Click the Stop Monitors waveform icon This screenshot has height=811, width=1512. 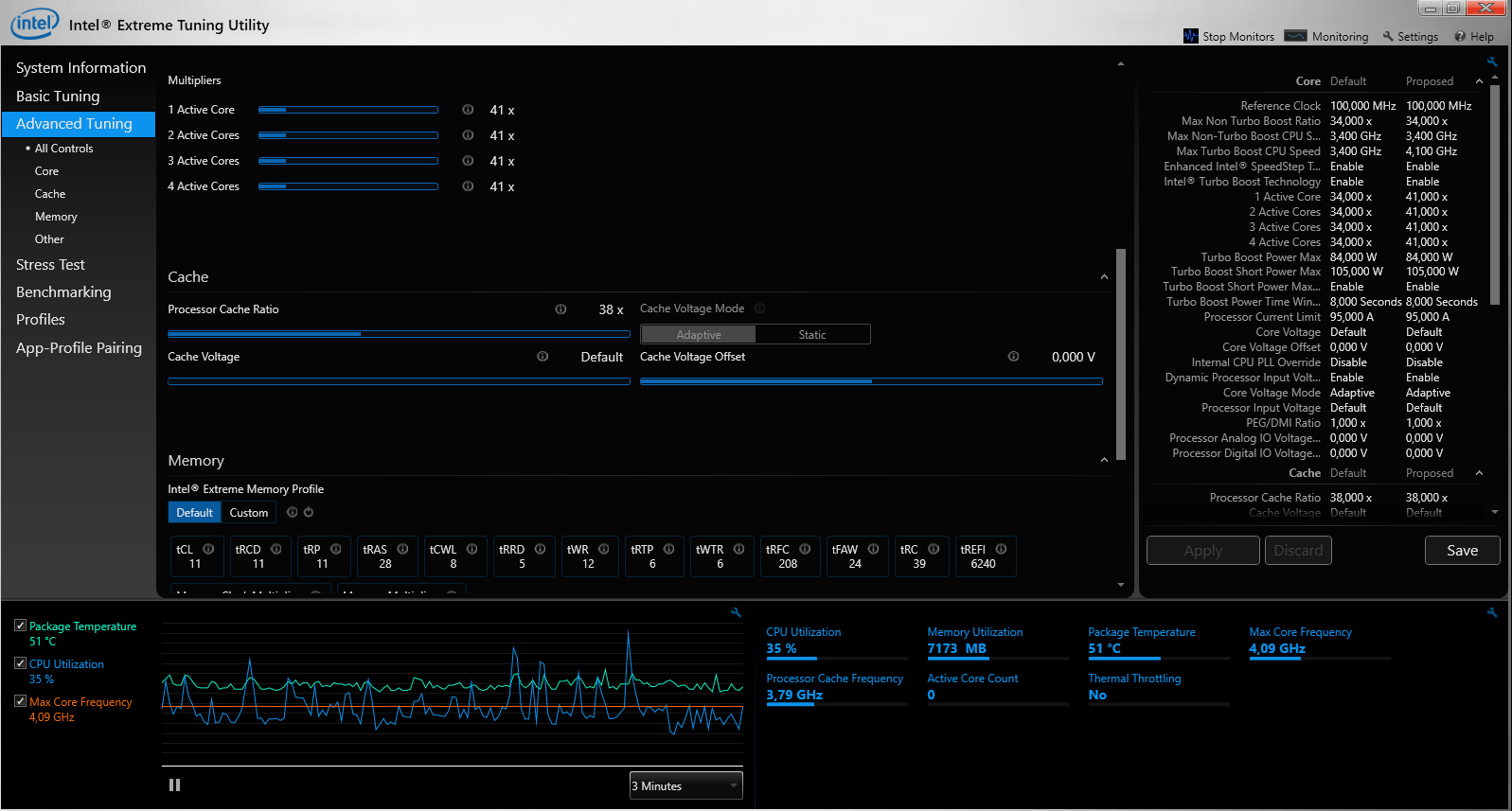pyautogui.click(x=1190, y=36)
